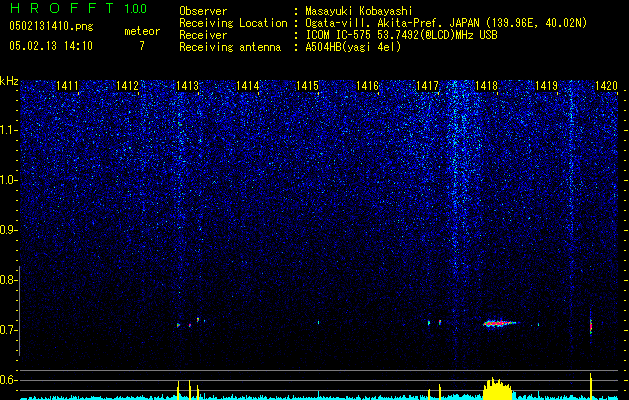Viewport: 629px width, 400px height.
Task: Click the 0.7 kHz axis label
Action: click(x=8, y=330)
